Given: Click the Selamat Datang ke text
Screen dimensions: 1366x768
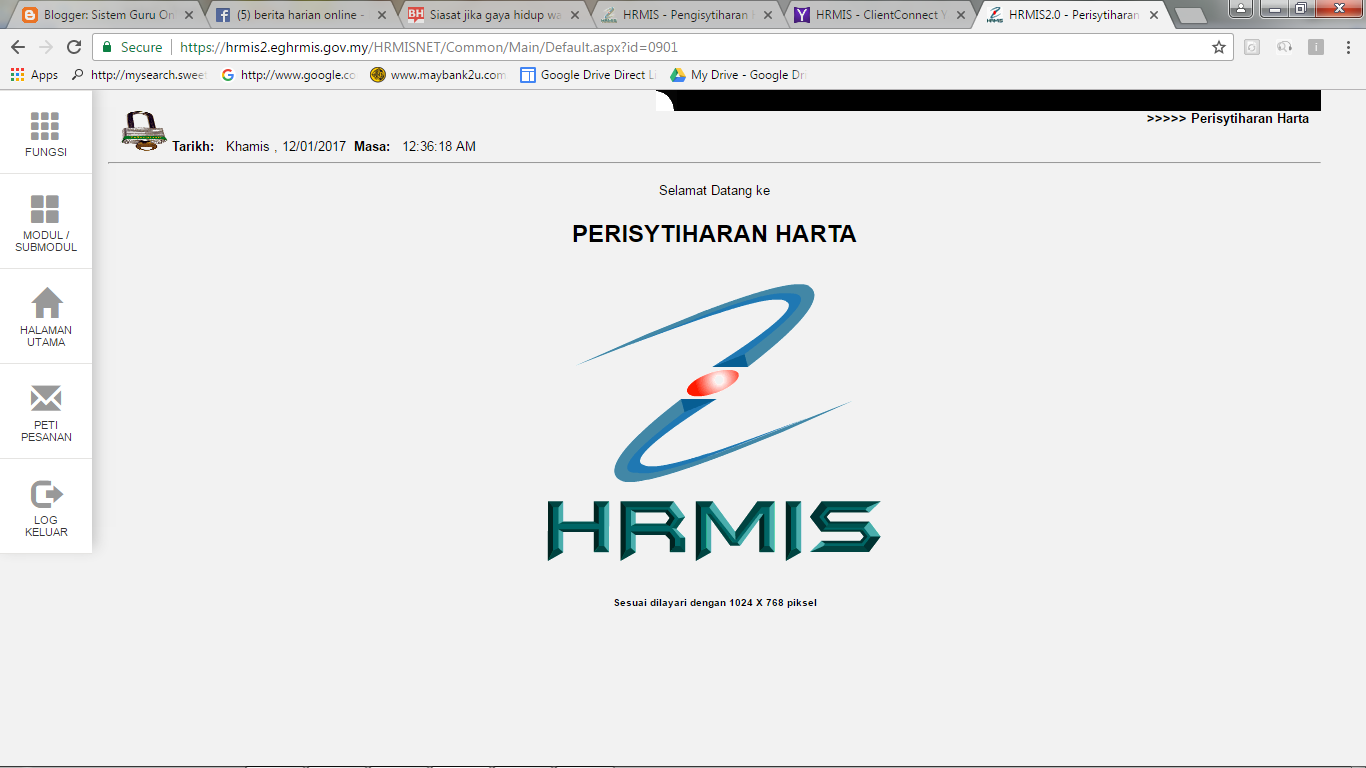Looking at the screenshot, I should (x=714, y=190).
